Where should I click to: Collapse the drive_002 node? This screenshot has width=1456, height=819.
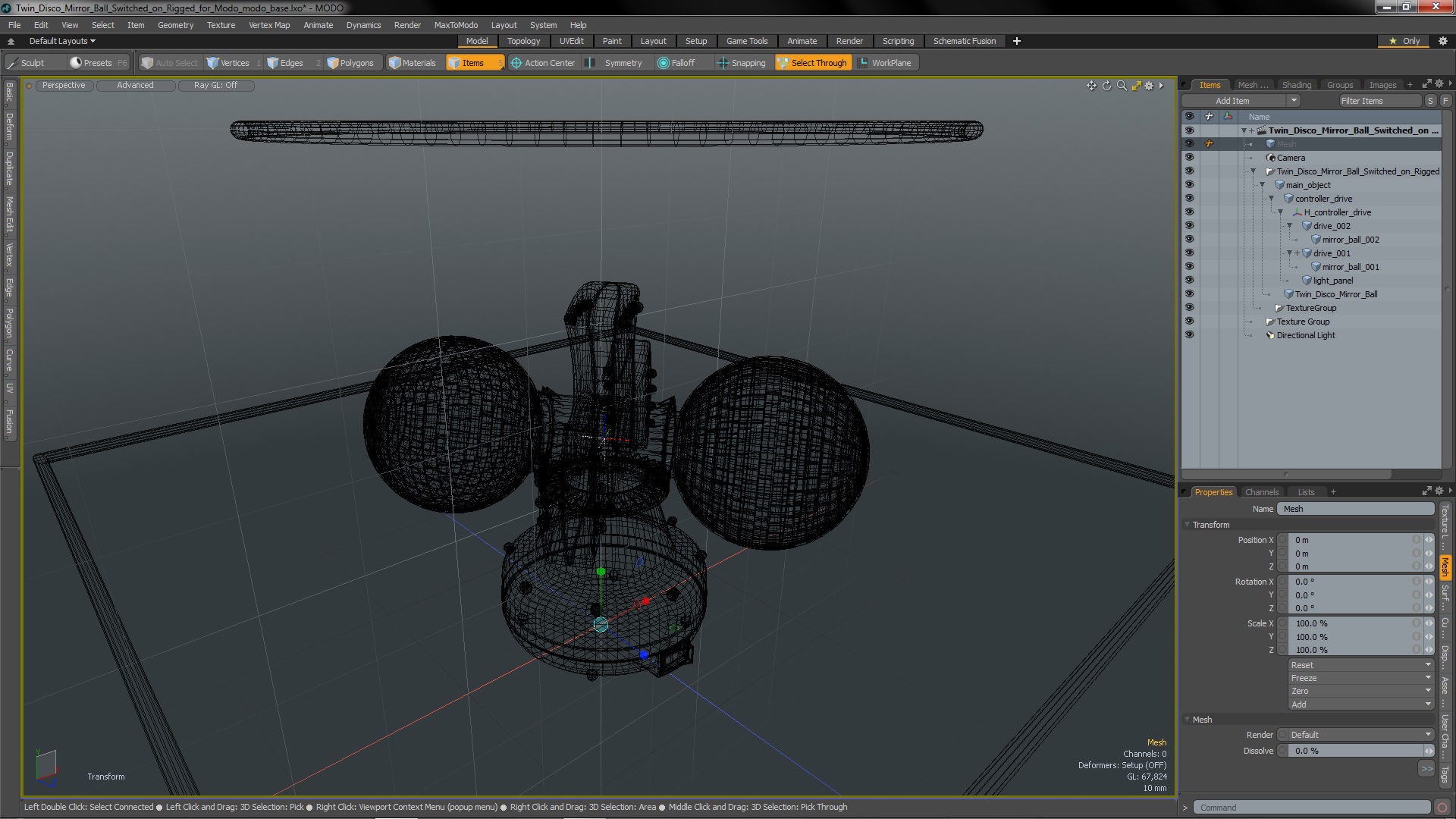point(1289,226)
